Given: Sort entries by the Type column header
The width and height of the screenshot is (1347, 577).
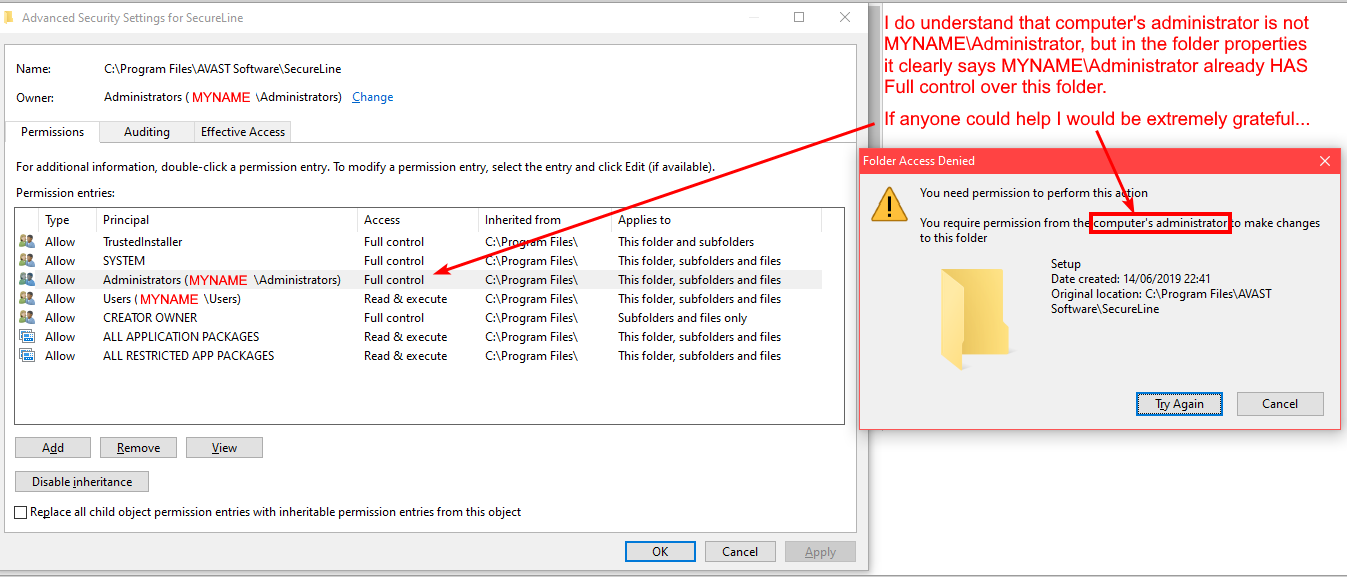Looking at the screenshot, I should (x=67, y=220).
